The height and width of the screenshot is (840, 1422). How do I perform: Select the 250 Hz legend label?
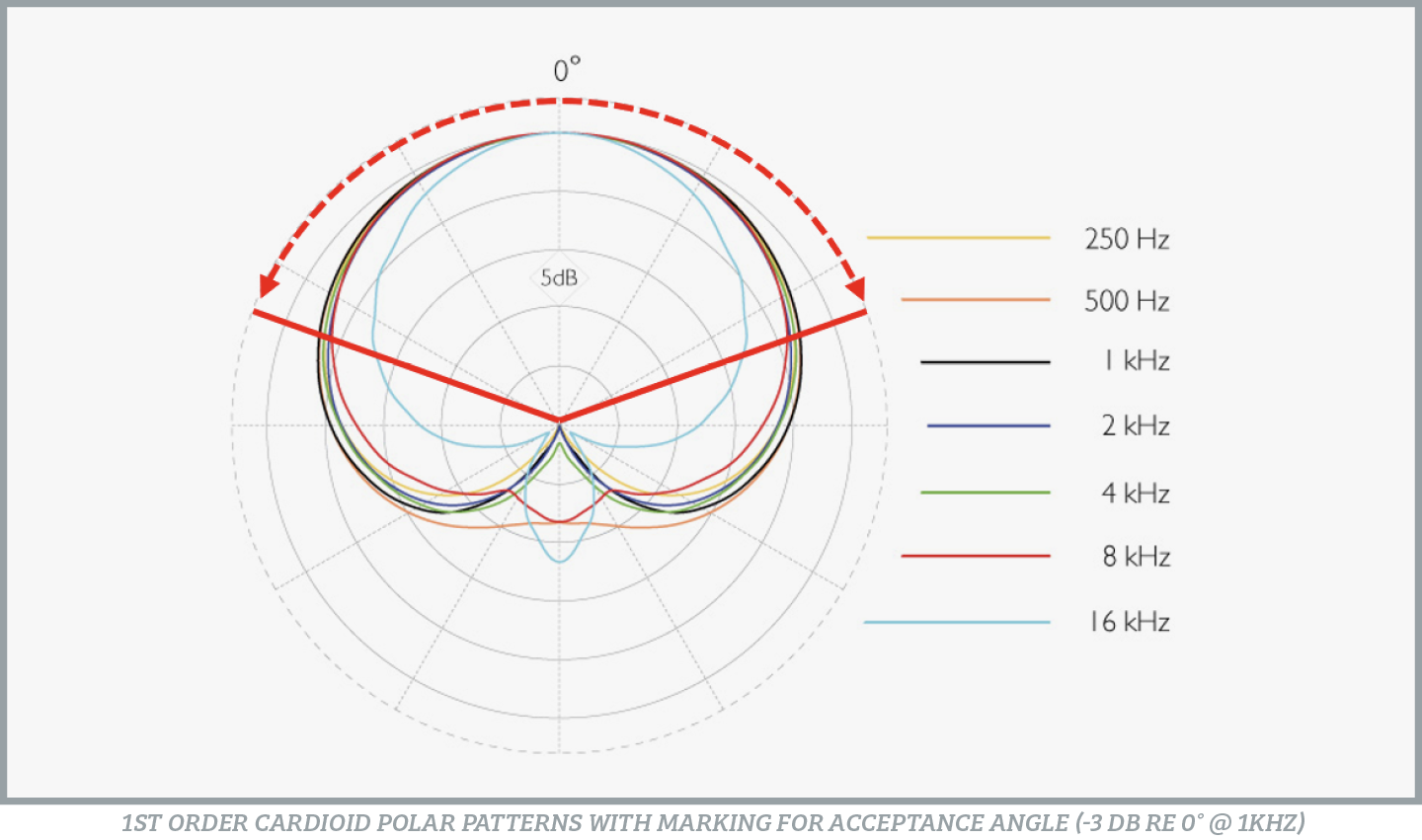pyautogui.click(x=1127, y=239)
